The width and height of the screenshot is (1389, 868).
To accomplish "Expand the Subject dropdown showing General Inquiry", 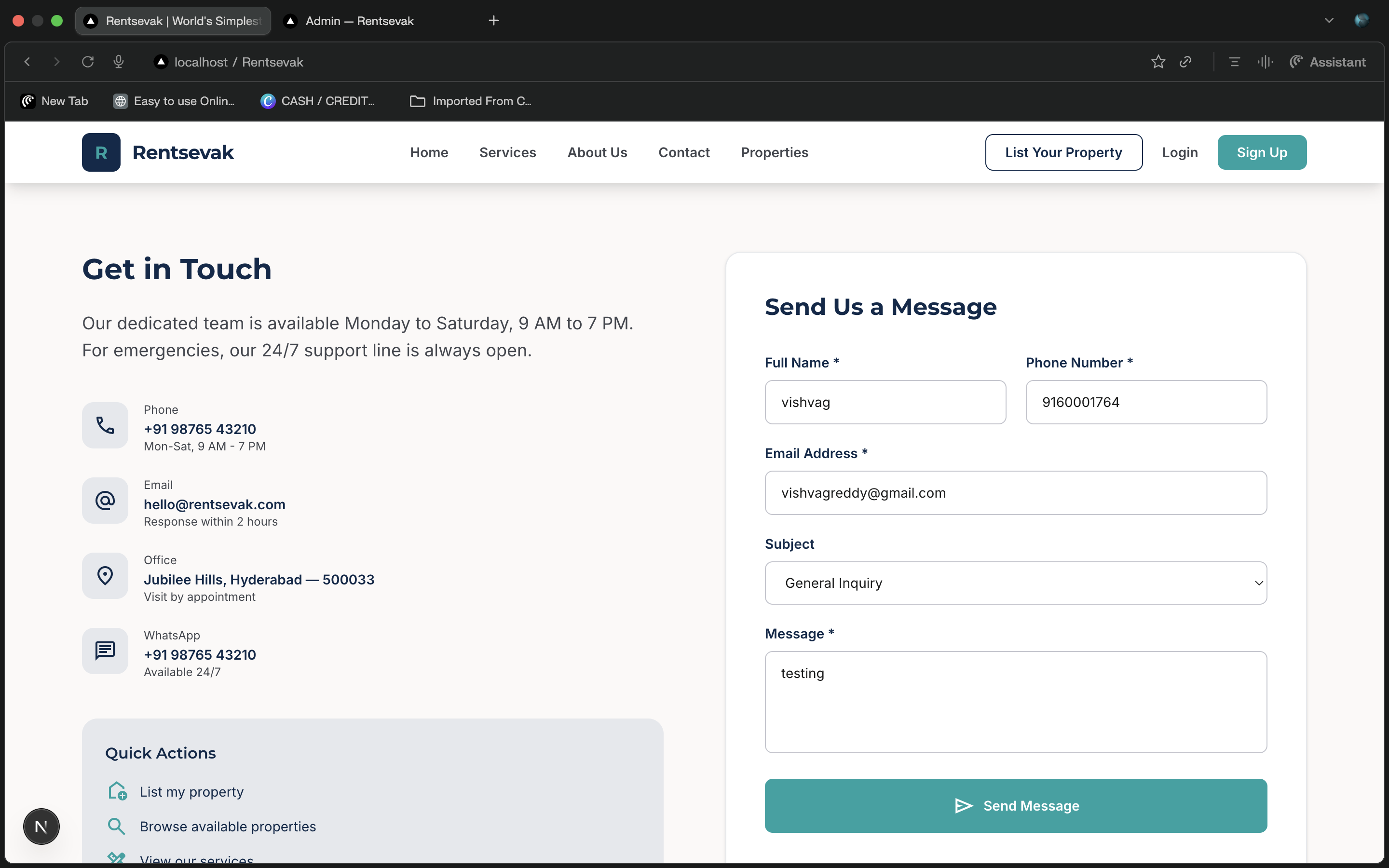I will click(1016, 583).
